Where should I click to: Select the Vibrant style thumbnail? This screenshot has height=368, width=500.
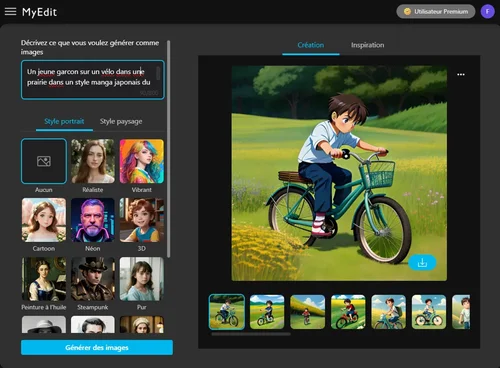coord(142,161)
